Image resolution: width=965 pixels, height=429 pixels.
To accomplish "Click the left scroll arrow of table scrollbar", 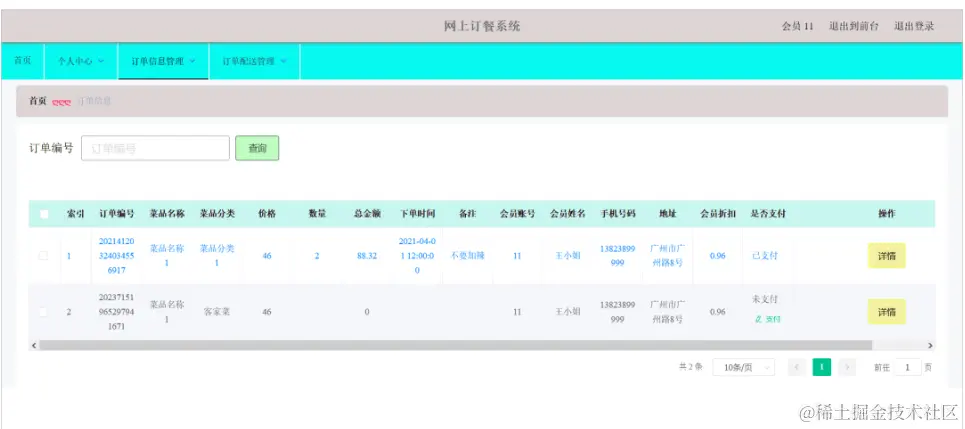I will coord(33,346).
